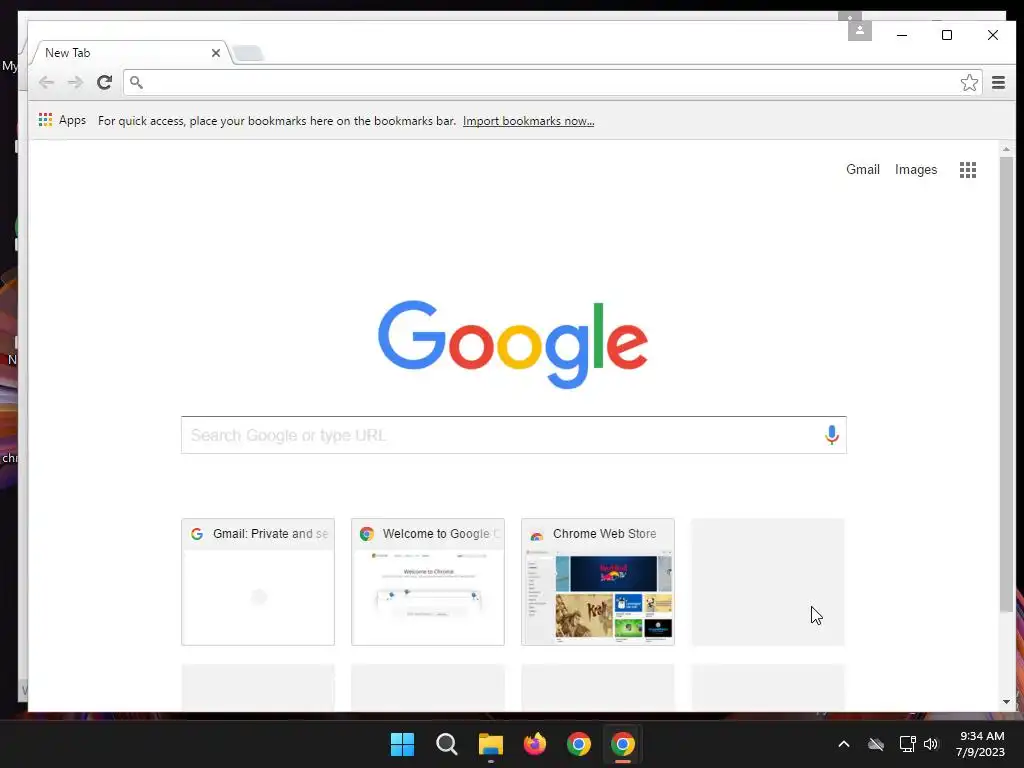
Task: Open taskbar Search magnifier
Action: point(447,744)
